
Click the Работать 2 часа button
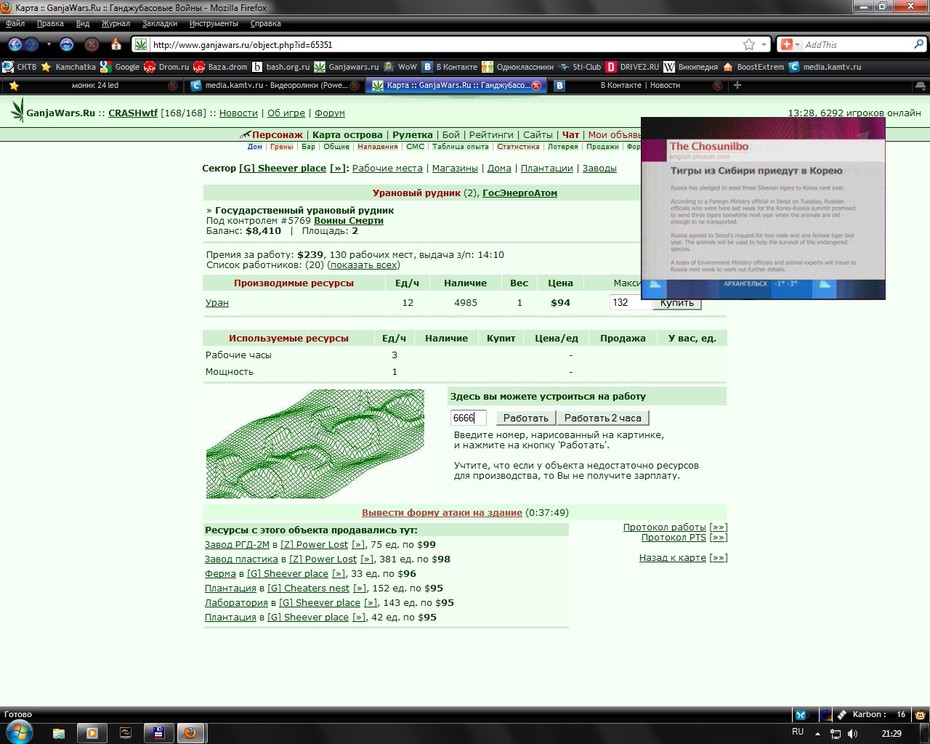click(603, 418)
